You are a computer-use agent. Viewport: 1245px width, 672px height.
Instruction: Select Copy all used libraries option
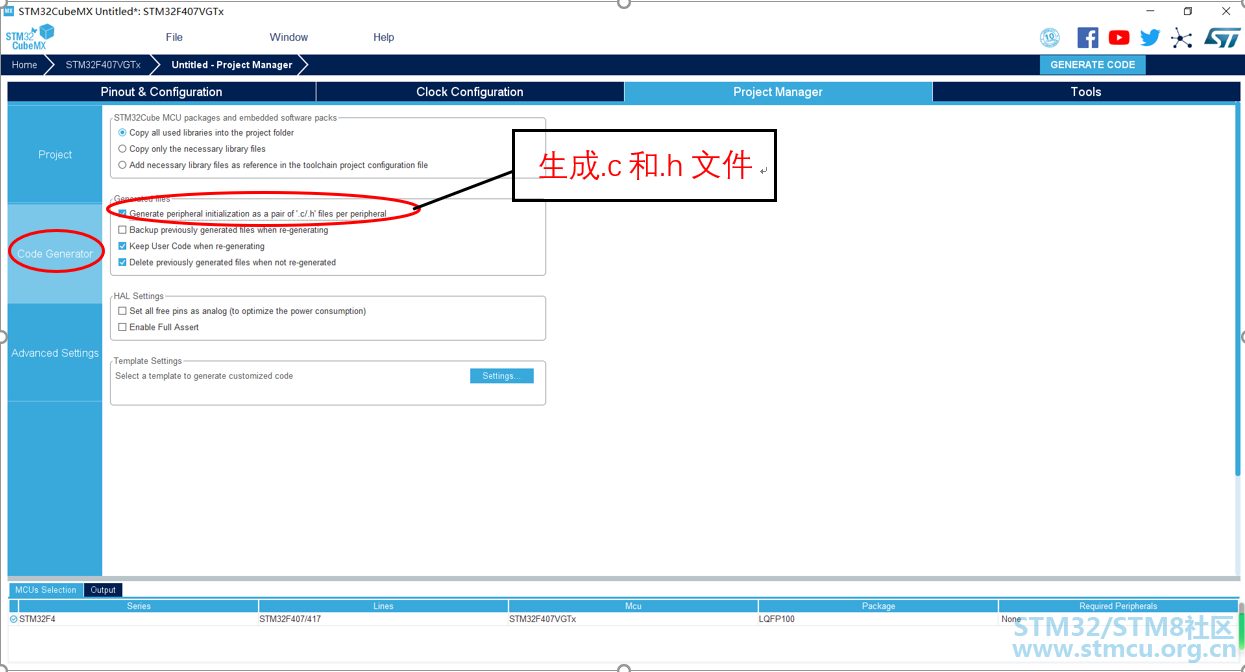tap(122, 133)
